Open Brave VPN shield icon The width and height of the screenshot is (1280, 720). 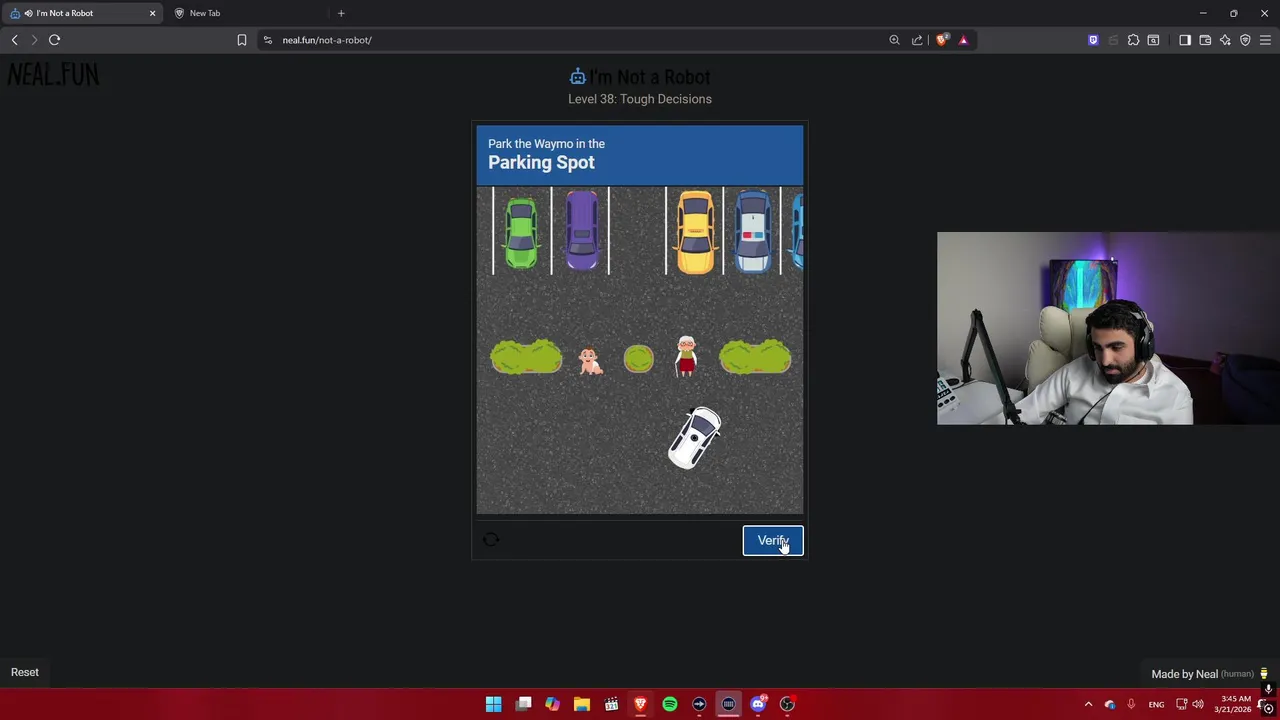click(1245, 40)
